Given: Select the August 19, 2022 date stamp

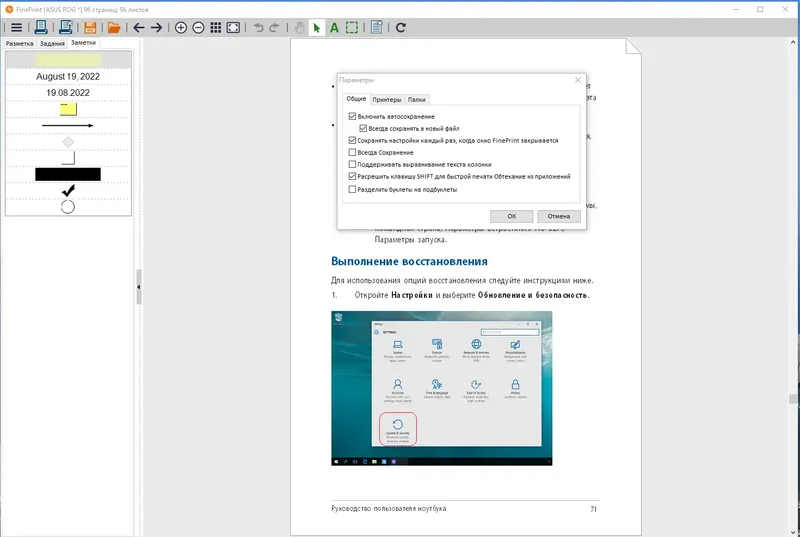Looking at the screenshot, I should tap(68, 76).
